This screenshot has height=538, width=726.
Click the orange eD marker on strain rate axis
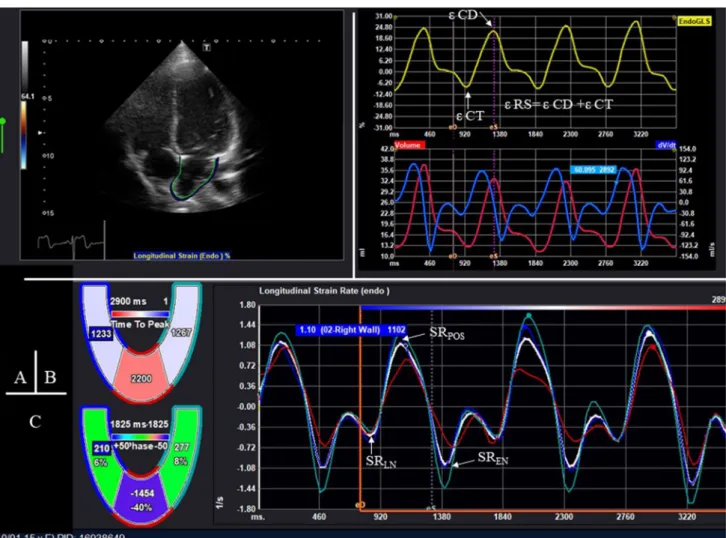360,505
